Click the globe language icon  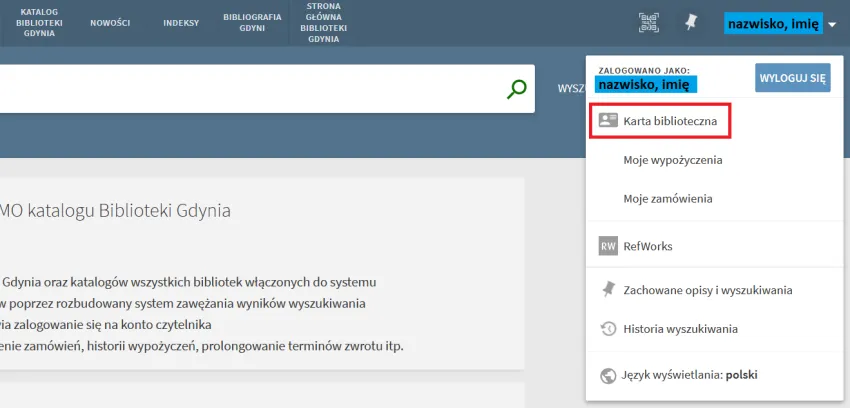point(608,376)
